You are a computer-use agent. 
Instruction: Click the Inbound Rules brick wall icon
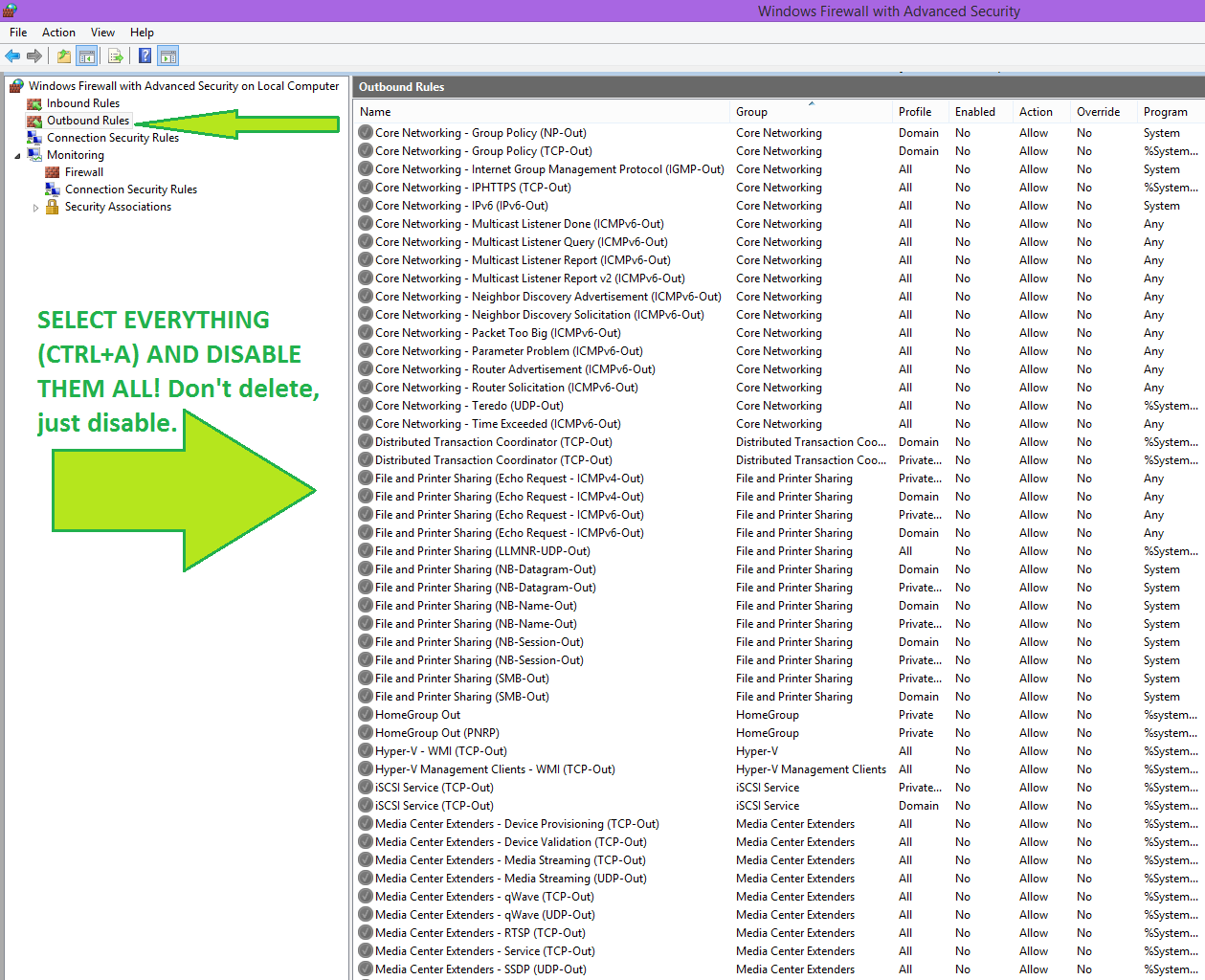point(34,103)
